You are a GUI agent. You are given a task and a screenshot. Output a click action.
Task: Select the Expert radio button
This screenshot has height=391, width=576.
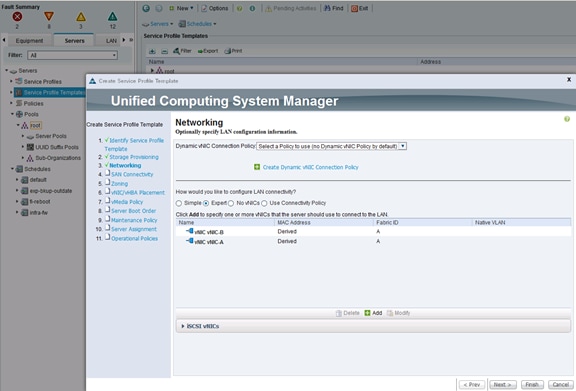[x=206, y=203]
